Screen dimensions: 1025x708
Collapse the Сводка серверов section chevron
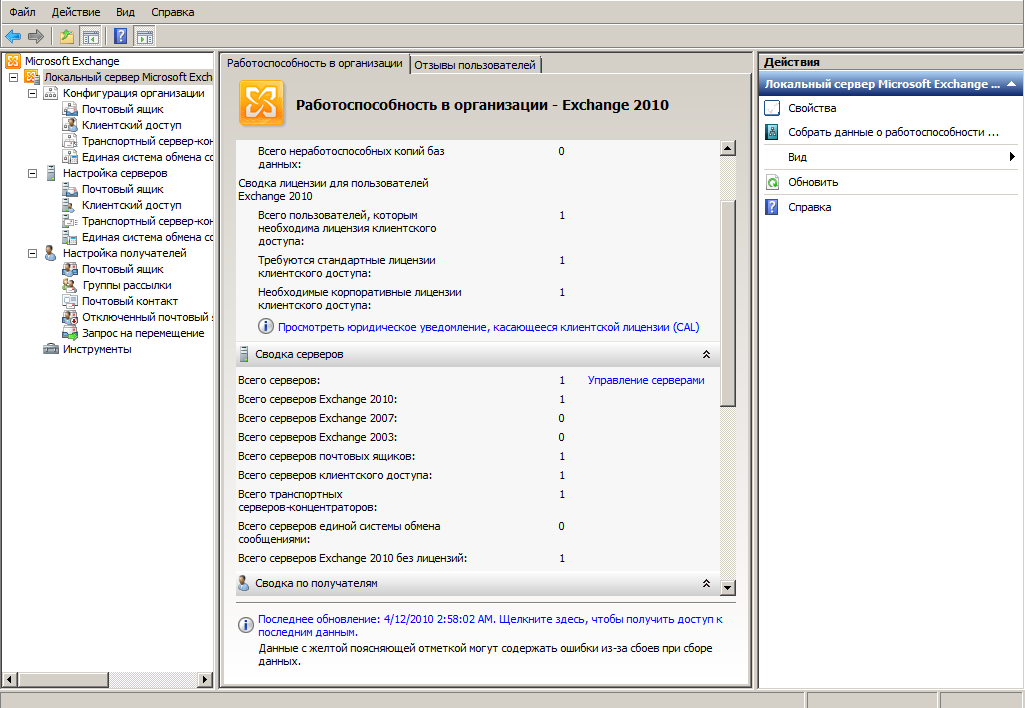coord(706,354)
